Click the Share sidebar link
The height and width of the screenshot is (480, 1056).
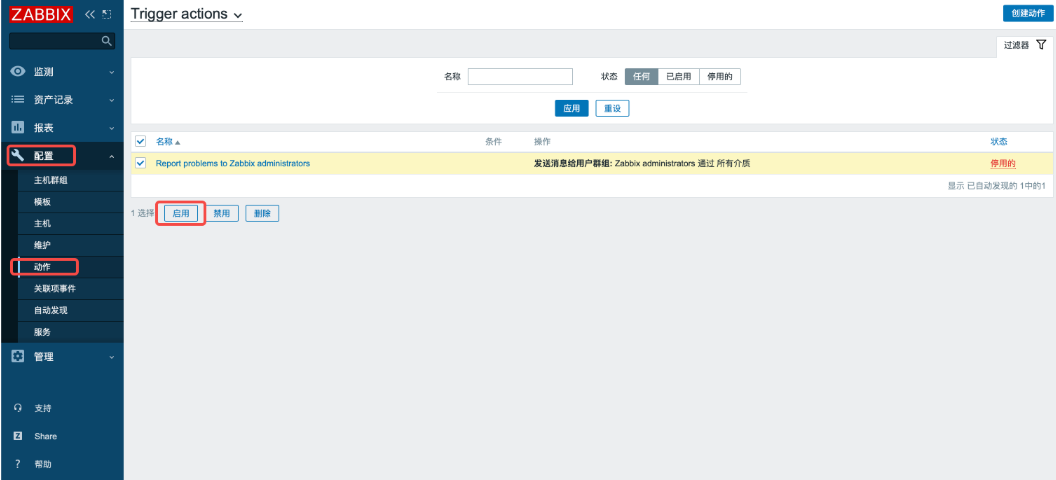point(46,436)
